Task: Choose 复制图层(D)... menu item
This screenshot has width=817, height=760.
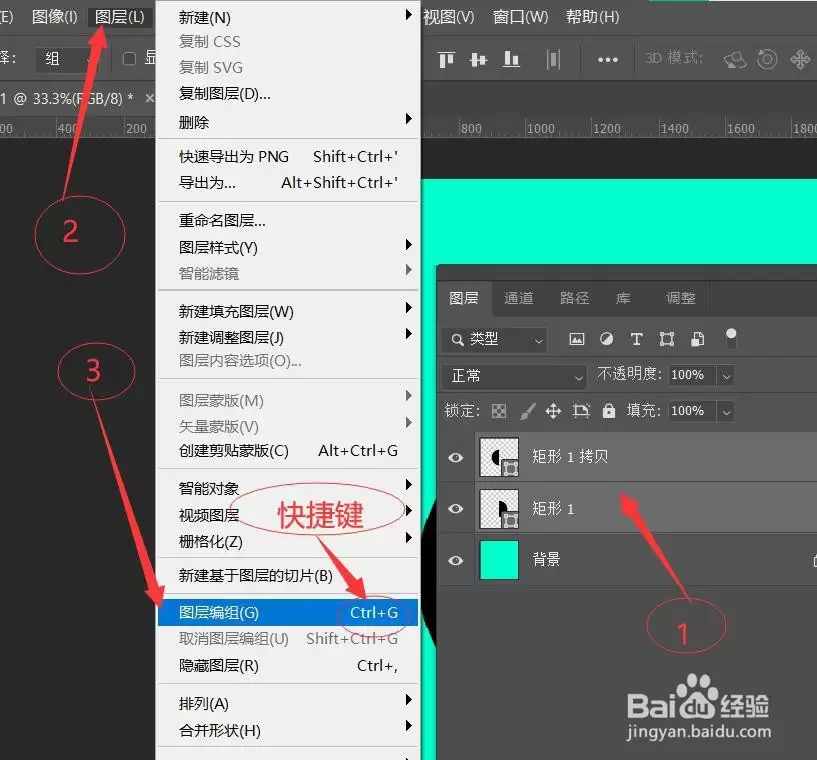Action: (288, 94)
